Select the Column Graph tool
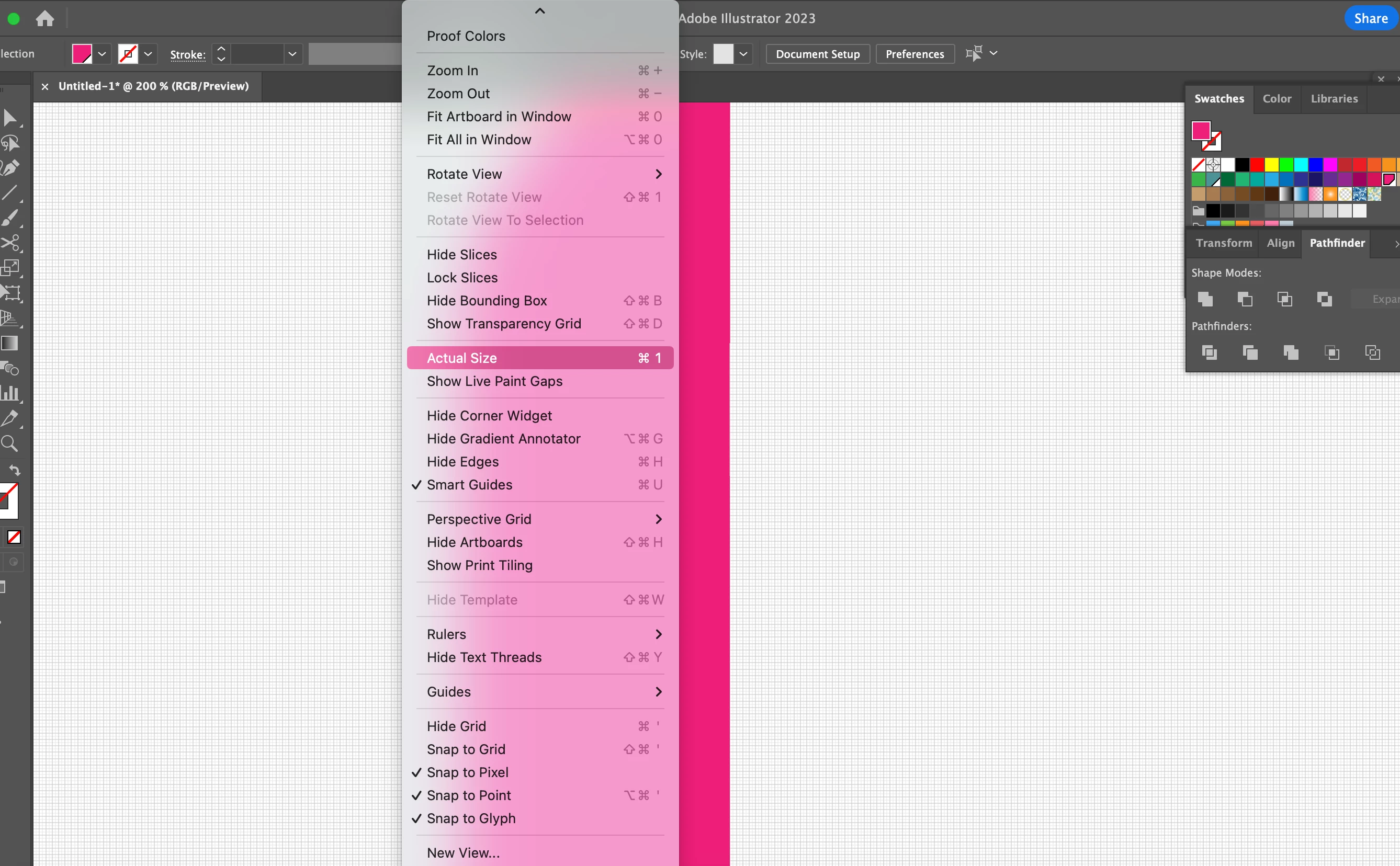 click(10, 393)
